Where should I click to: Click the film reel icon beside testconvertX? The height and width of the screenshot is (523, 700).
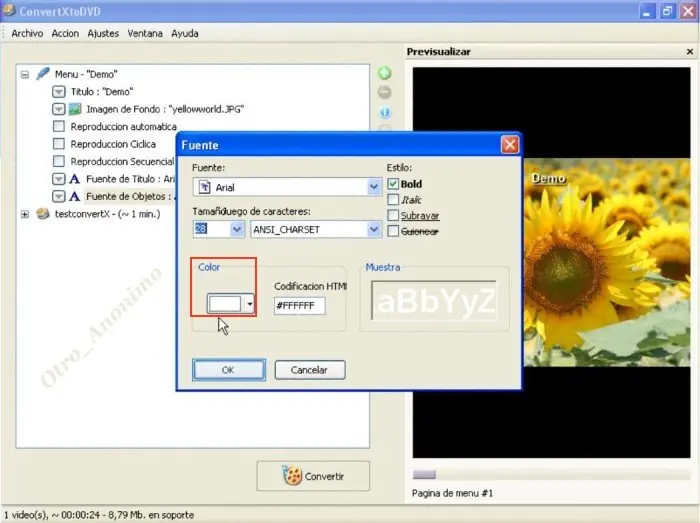(43, 214)
